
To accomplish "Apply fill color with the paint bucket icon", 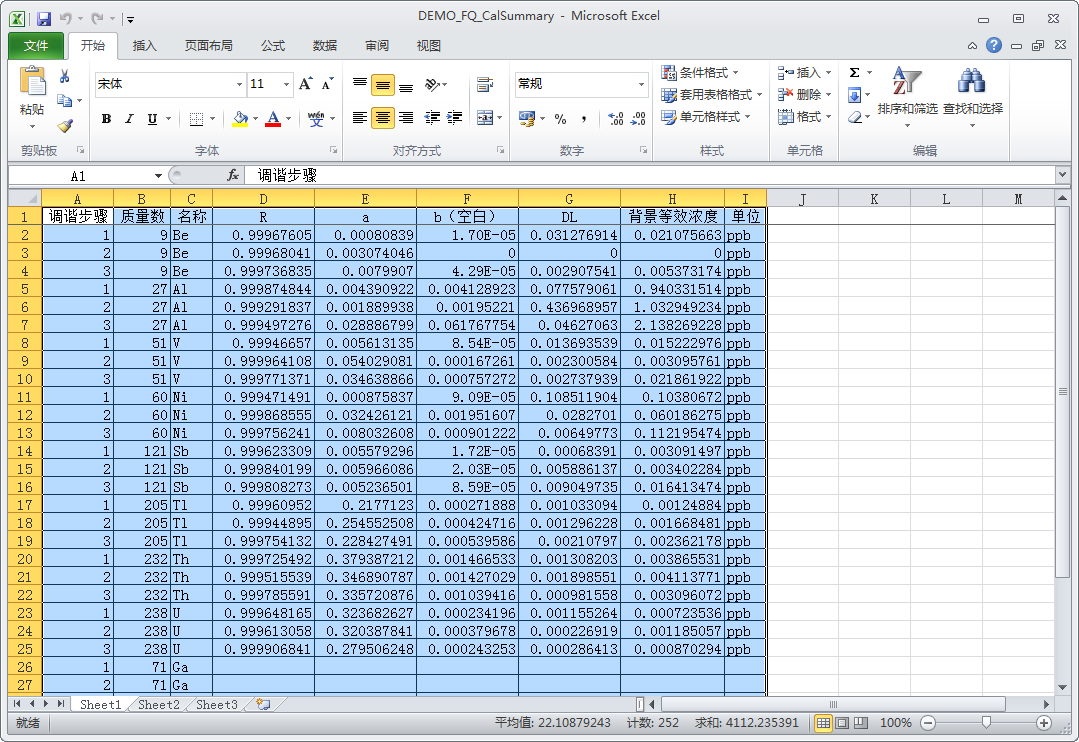I will pos(240,119).
